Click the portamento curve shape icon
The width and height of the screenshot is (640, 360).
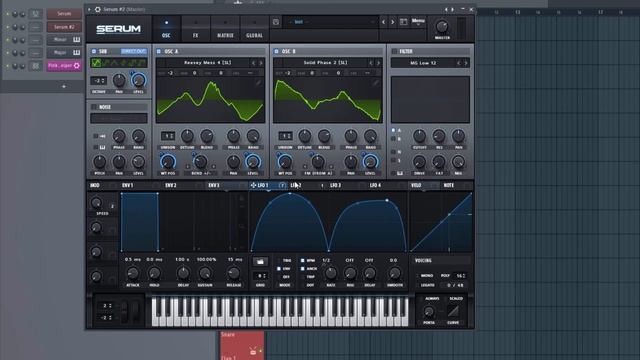pos(453,311)
